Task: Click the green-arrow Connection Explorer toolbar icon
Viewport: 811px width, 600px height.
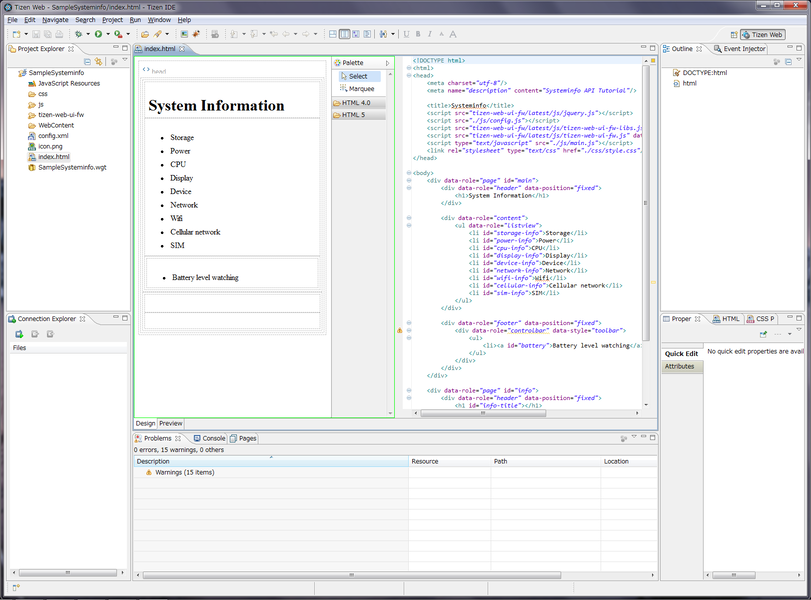Action: point(19,334)
